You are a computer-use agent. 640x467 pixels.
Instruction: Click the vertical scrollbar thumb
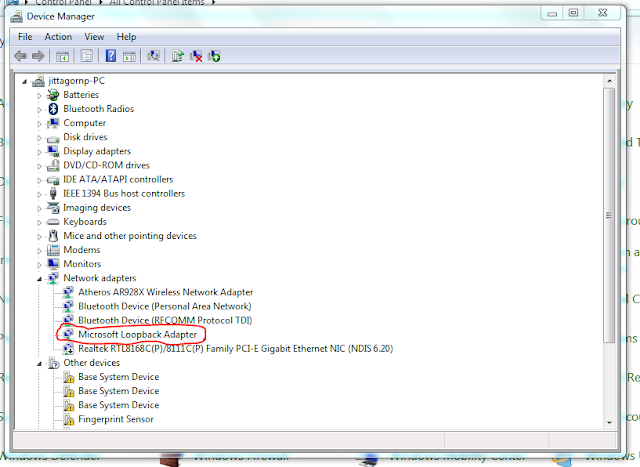[609, 215]
